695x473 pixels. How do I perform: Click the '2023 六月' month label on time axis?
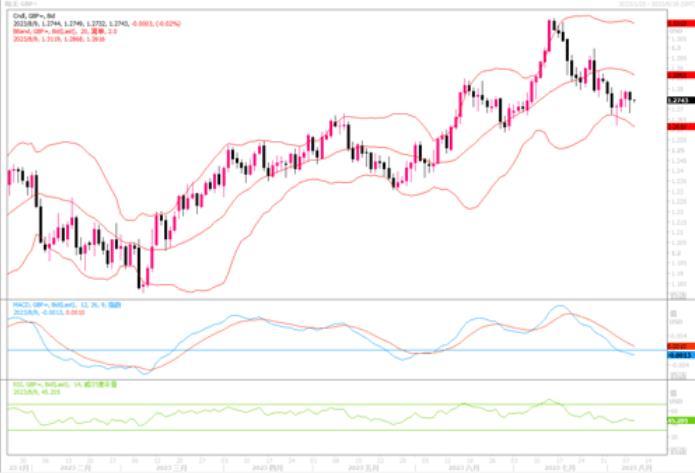[x=464, y=468]
